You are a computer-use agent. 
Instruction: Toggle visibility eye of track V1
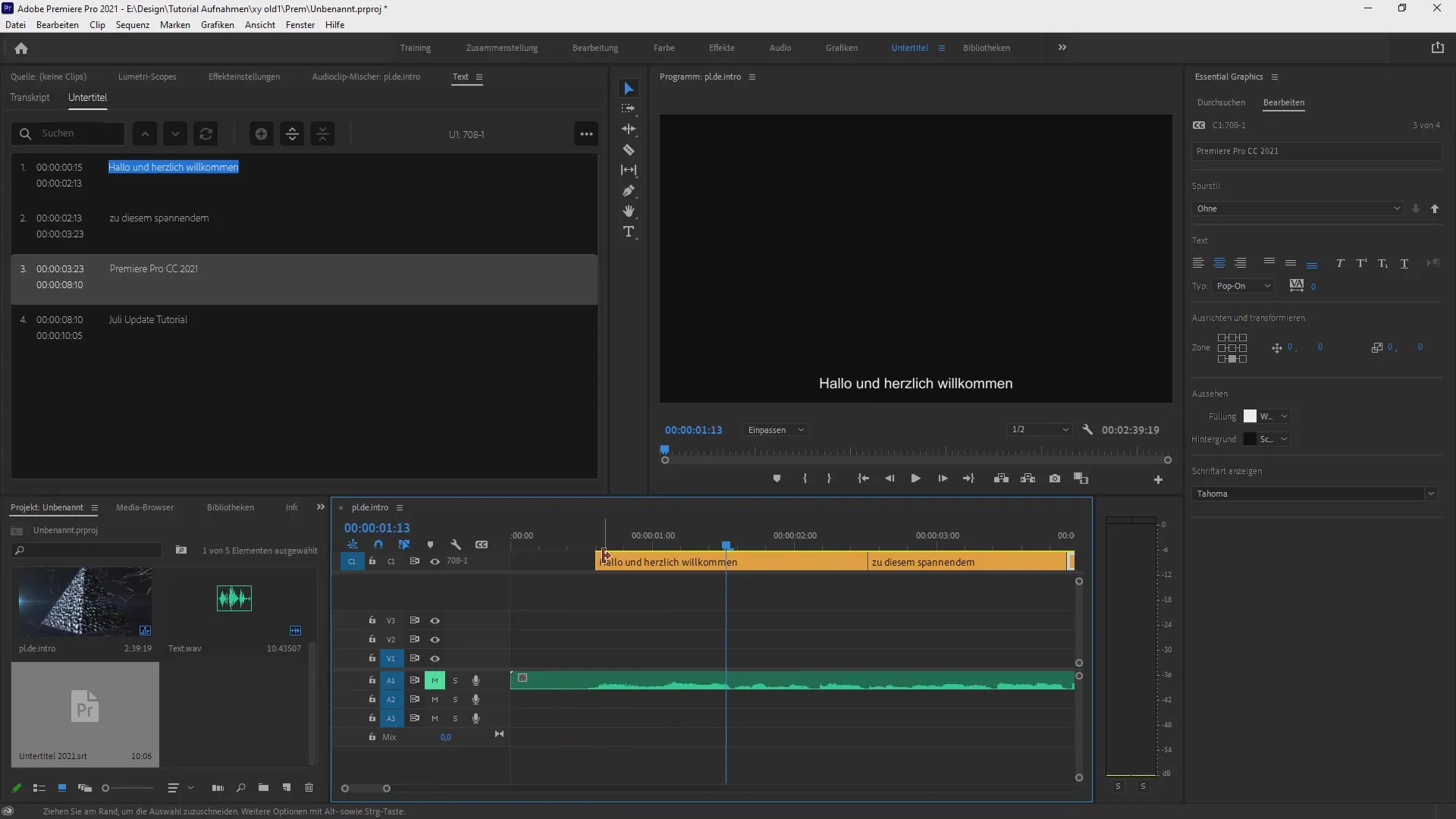pyautogui.click(x=435, y=658)
